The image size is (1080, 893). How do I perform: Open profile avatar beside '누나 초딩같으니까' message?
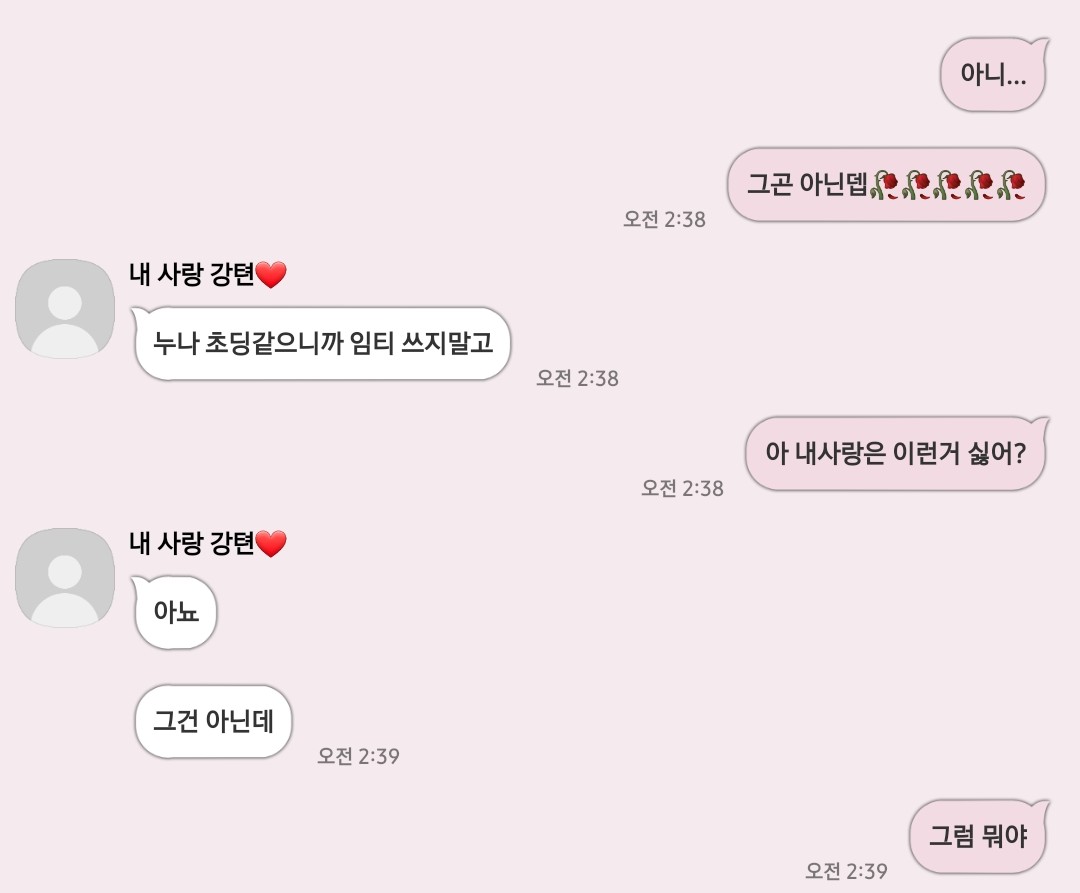pyautogui.click(x=65, y=308)
